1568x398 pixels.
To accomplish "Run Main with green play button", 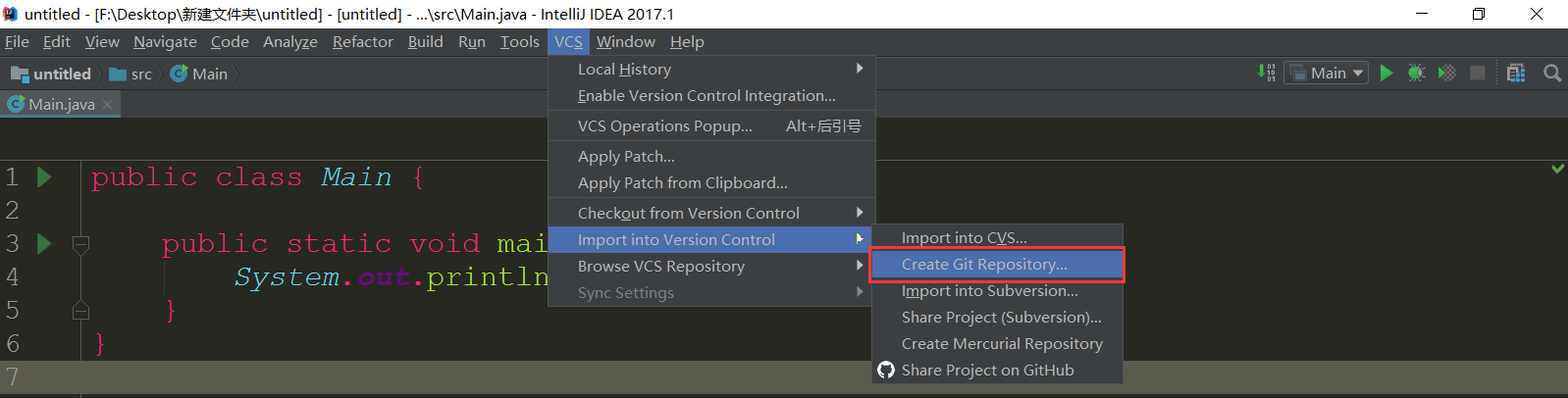I will 1386,73.
